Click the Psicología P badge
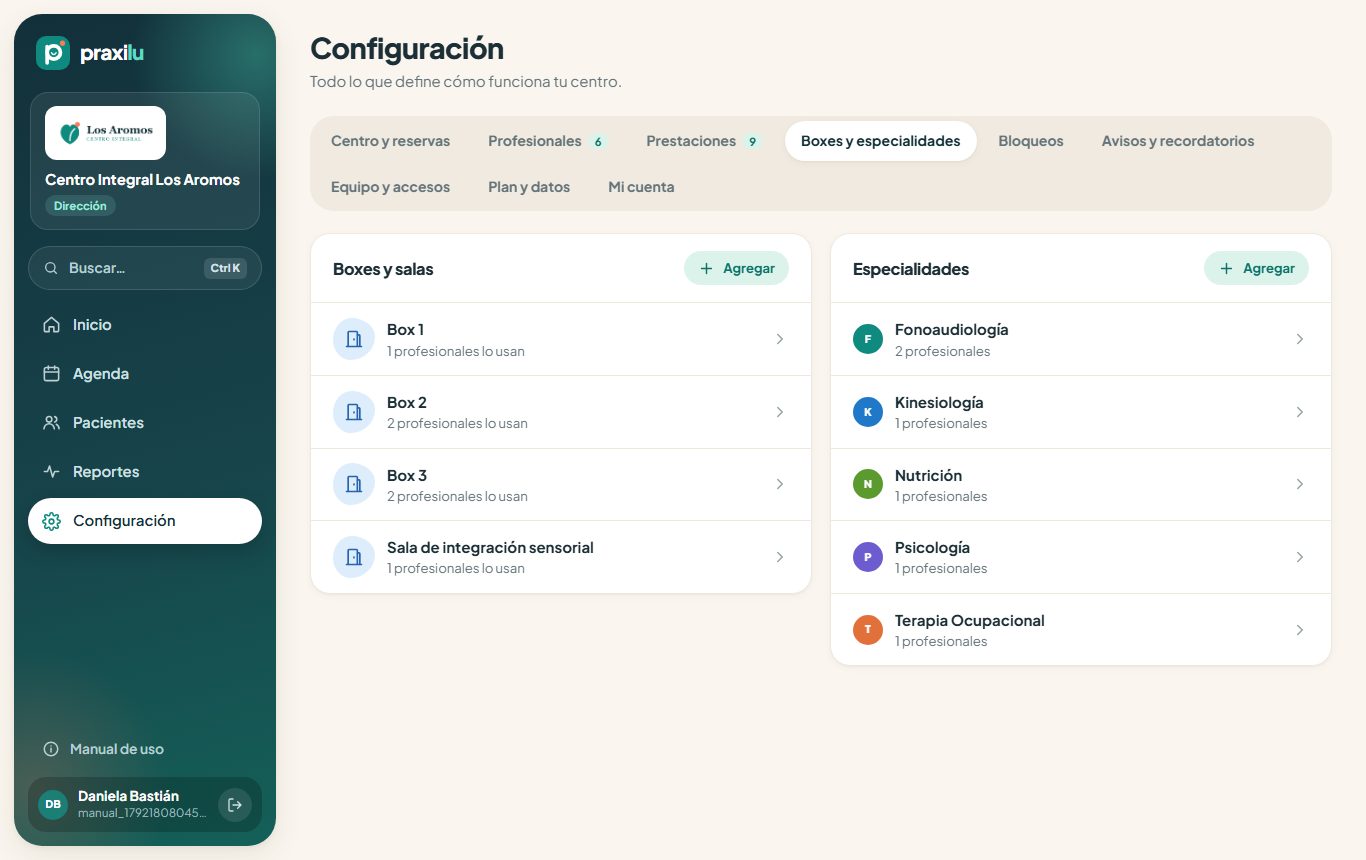Screen dimensions: 1366x860 point(868,557)
